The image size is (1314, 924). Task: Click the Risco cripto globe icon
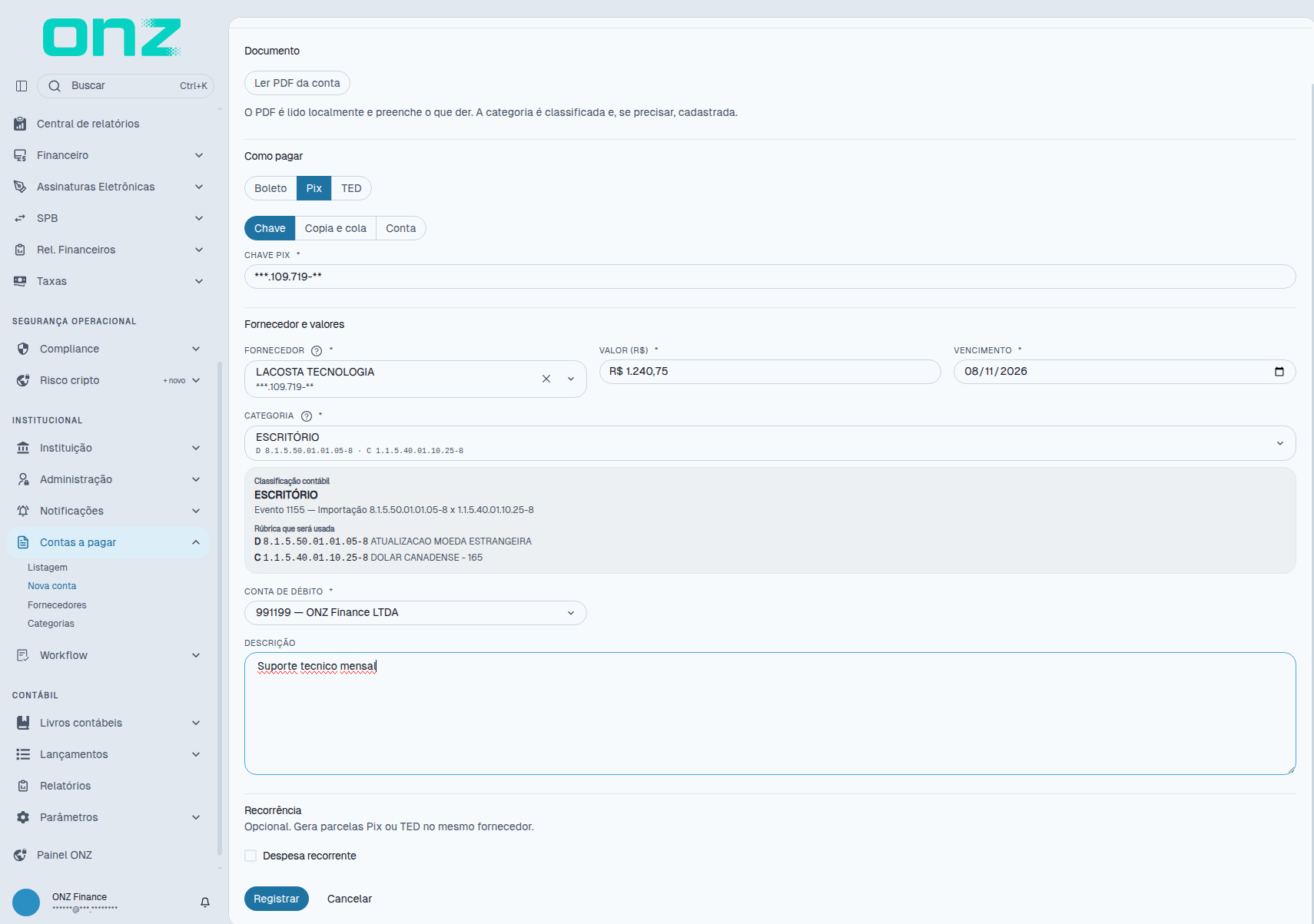tap(23, 380)
